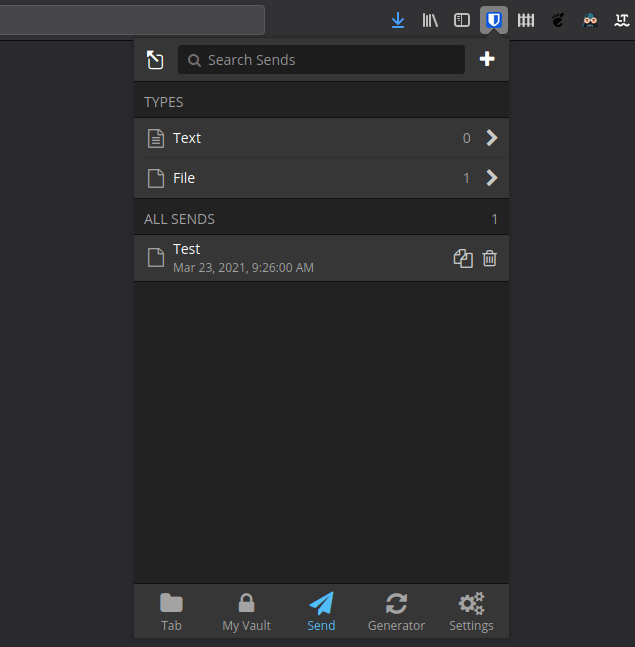Click the Bitwarden shield toolbar icon
The image size is (635, 647).
pos(494,20)
